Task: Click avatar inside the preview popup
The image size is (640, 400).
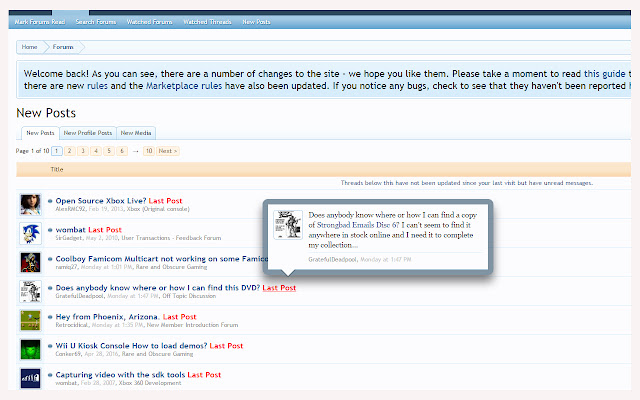Action: (288, 225)
